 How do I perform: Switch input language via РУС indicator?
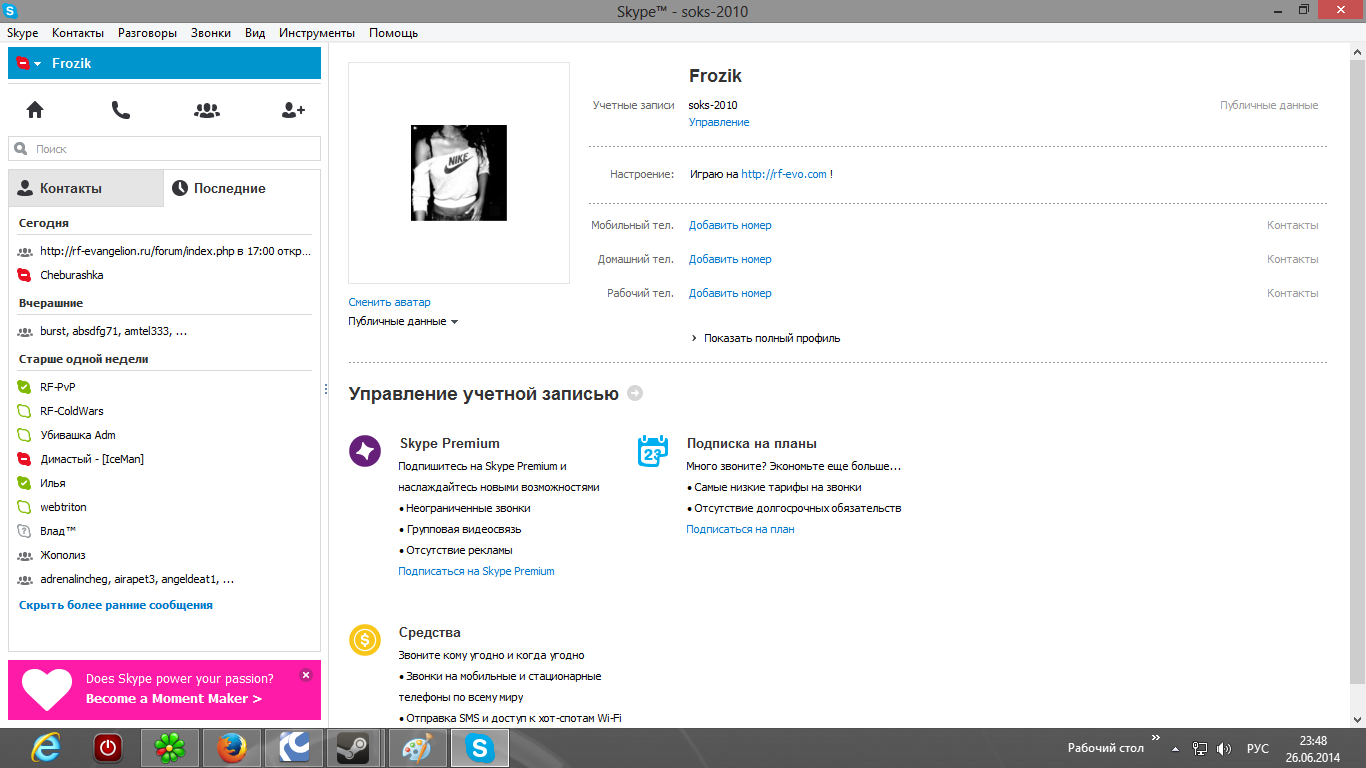pos(1258,748)
